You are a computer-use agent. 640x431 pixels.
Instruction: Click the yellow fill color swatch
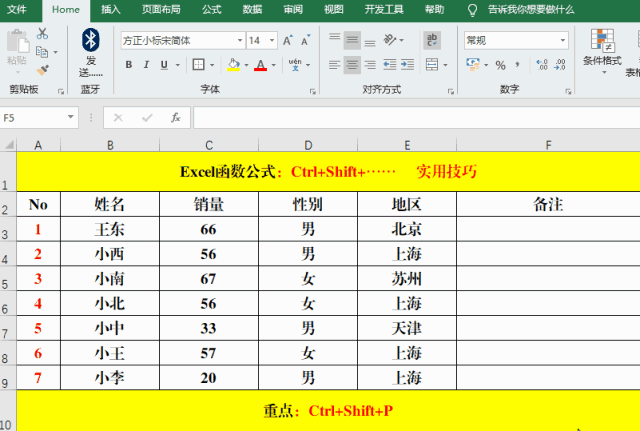coord(233,65)
